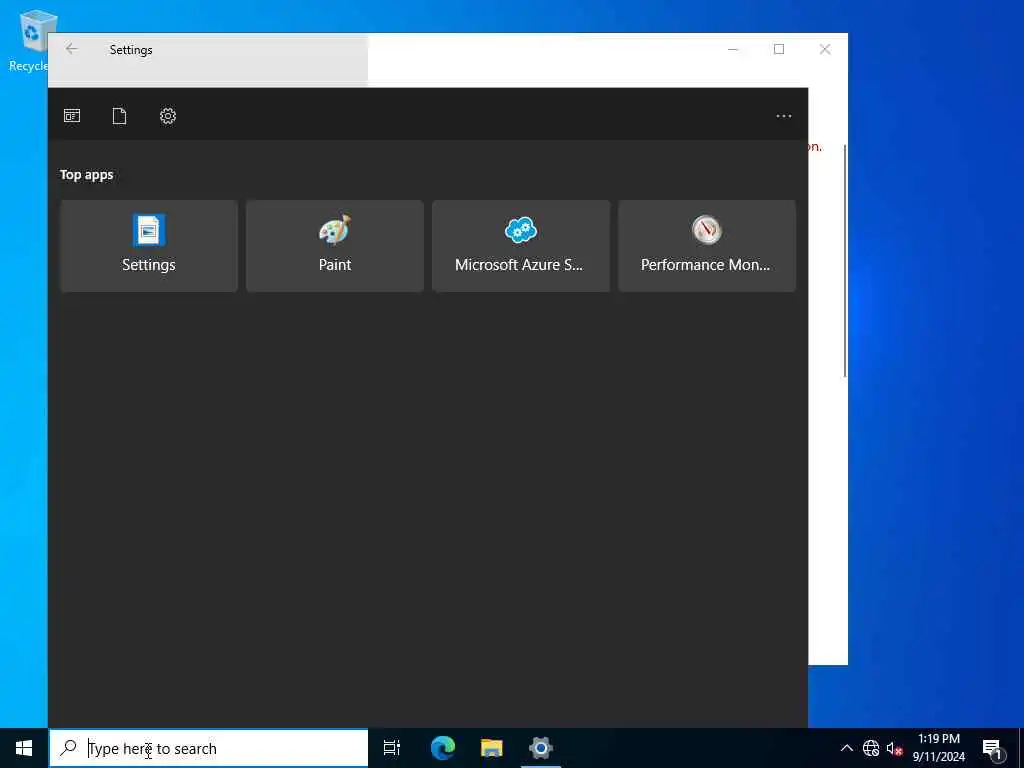Image resolution: width=1024 pixels, height=768 pixels.
Task: Open the Microsoft Azure S... tile
Action: pyautogui.click(x=520, y=246)
